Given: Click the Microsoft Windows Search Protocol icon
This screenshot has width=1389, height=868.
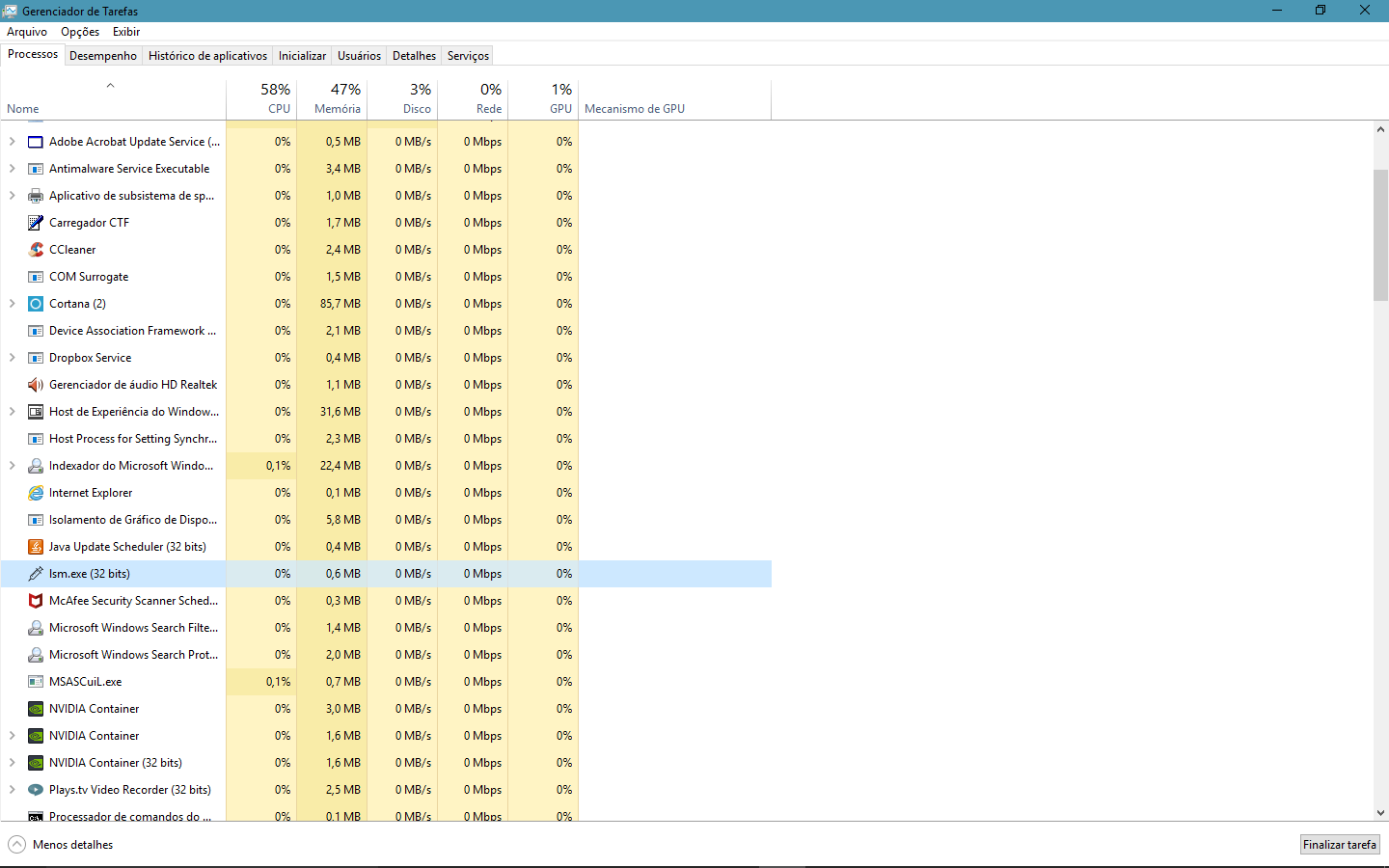Looking at the screenshot, I should [x=36, y=655].
